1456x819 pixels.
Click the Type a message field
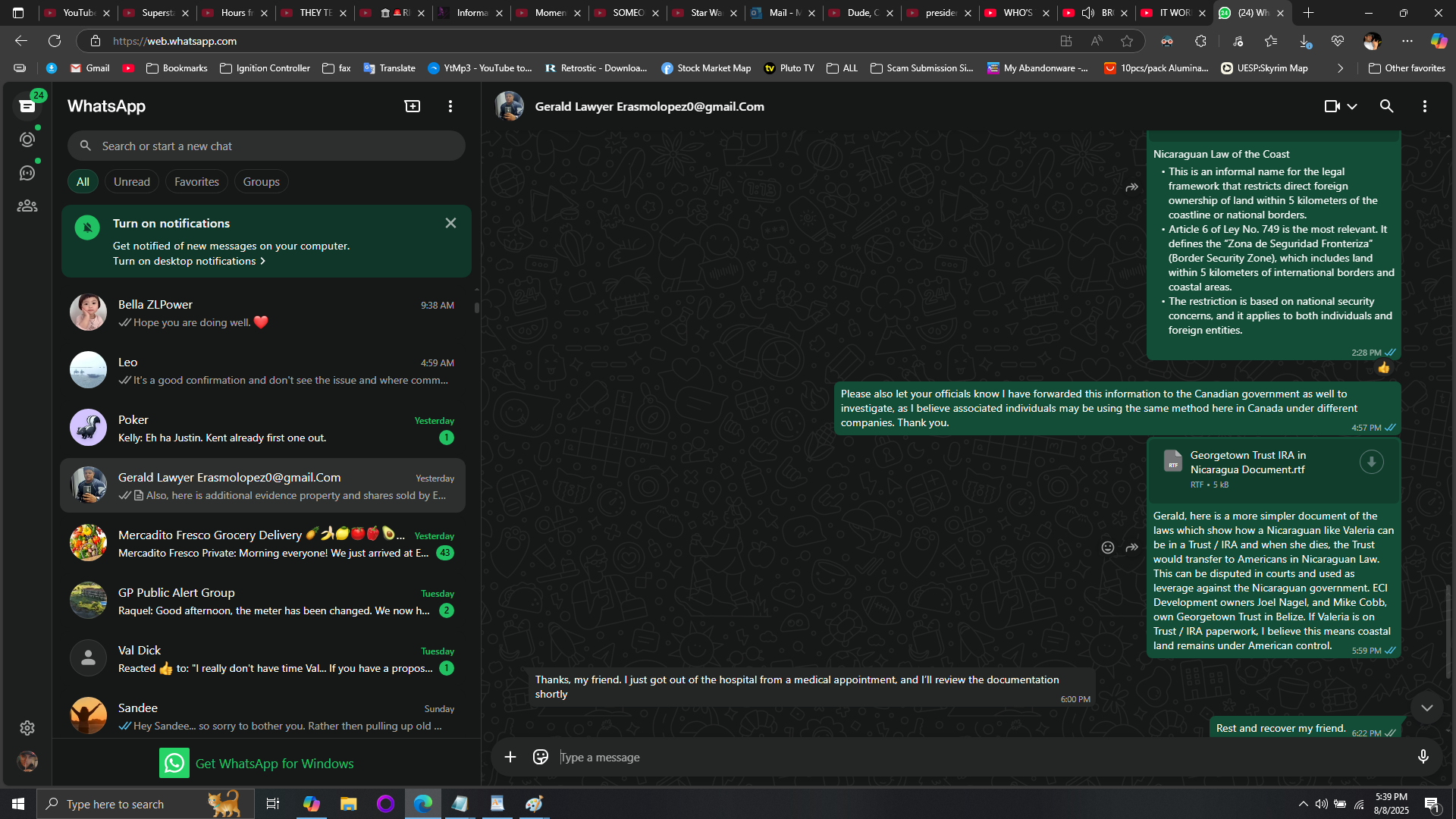click(x=910, y=757)
